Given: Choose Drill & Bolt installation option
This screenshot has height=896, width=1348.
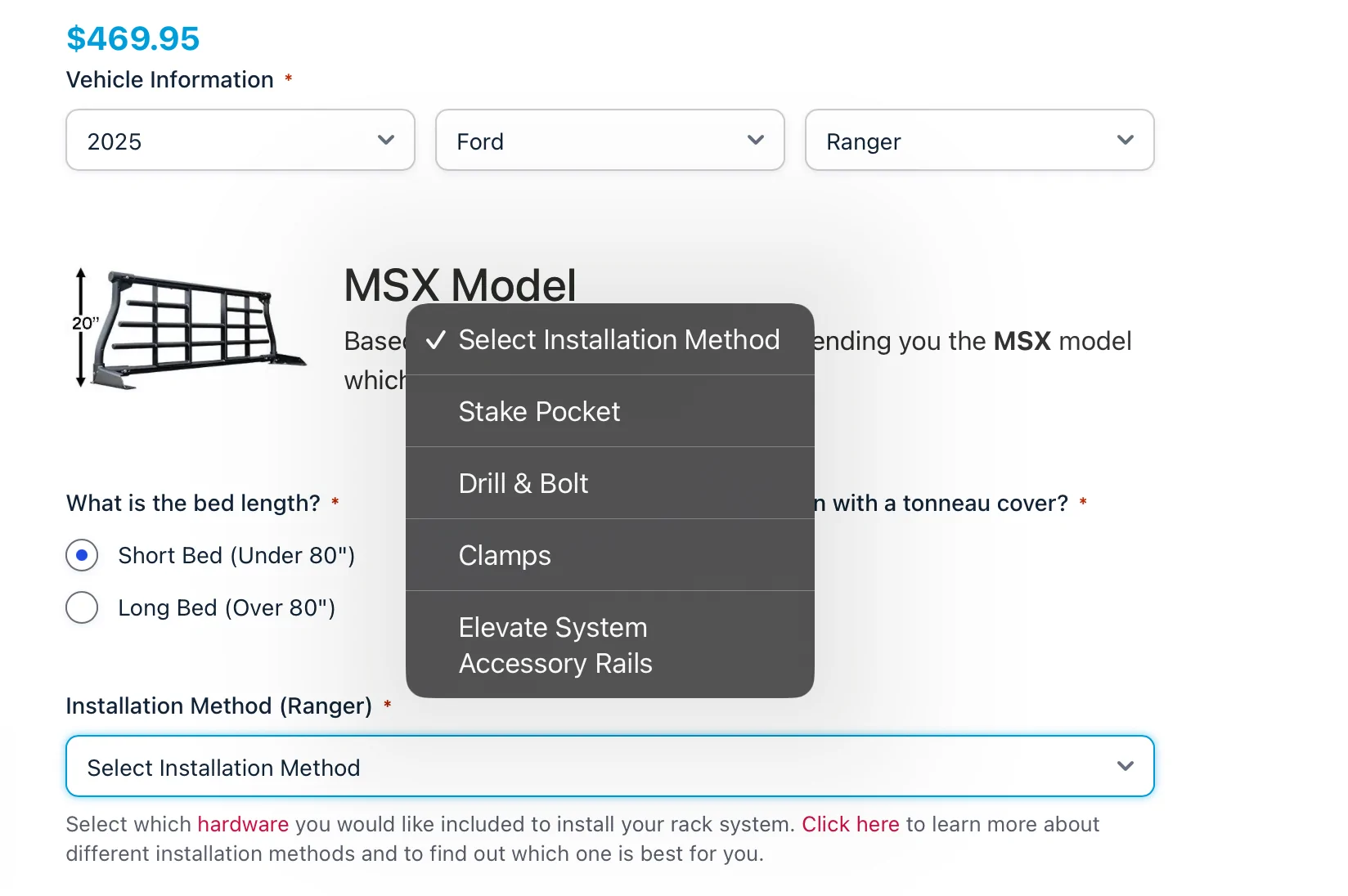Looking at the screenshot, I should 610,483.
